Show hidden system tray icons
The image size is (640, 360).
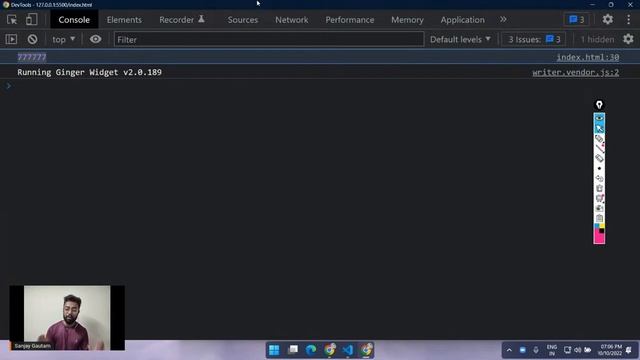(x=509, y=350)
